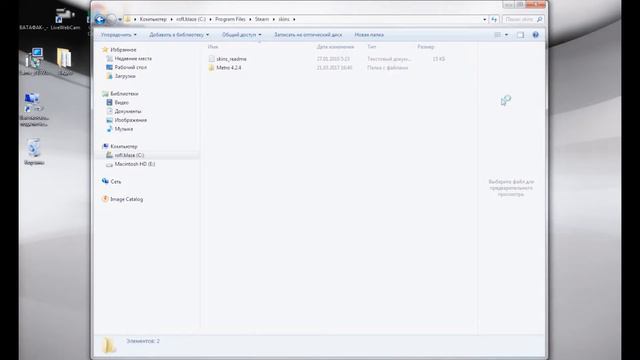Sort by the Тип column header
Screen dimensions: 640x360
click(371, 47)
